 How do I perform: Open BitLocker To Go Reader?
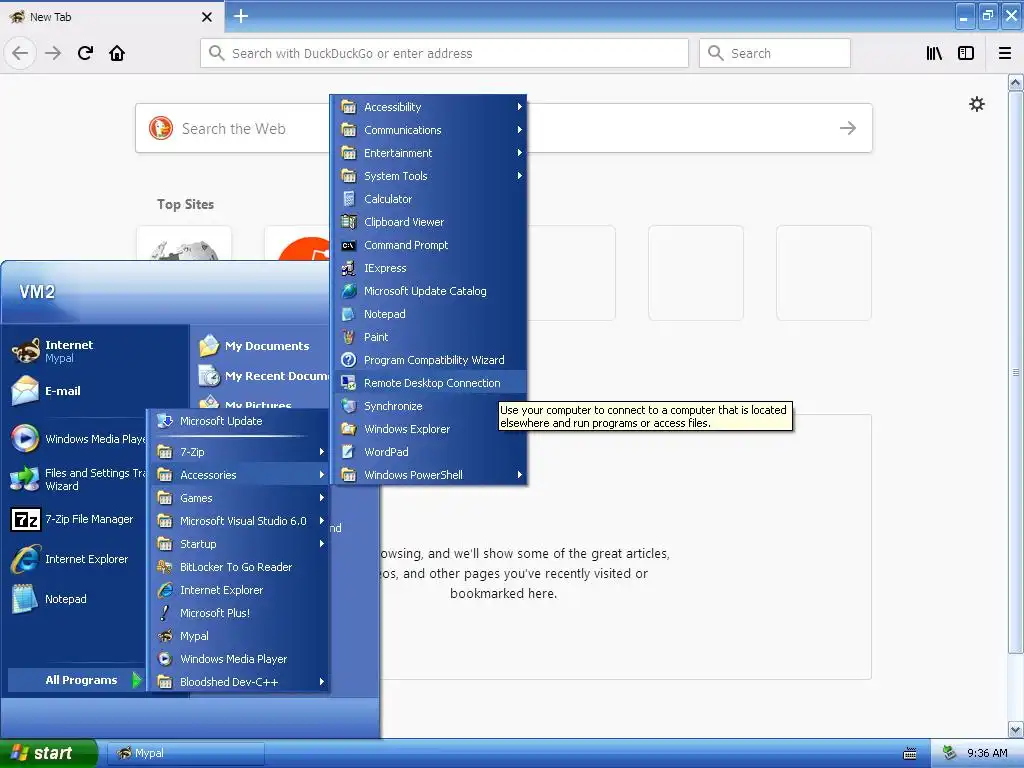click(240, 567)
